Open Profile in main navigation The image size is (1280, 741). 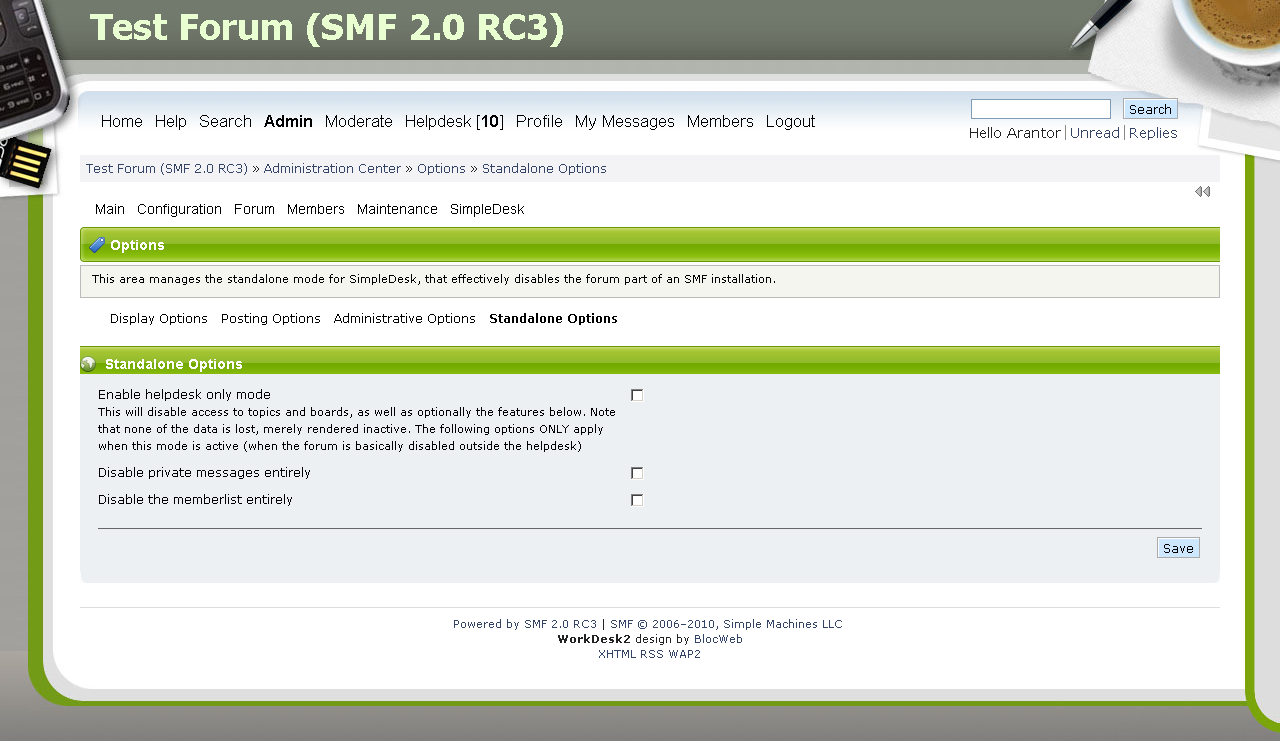tap(539, 121)
